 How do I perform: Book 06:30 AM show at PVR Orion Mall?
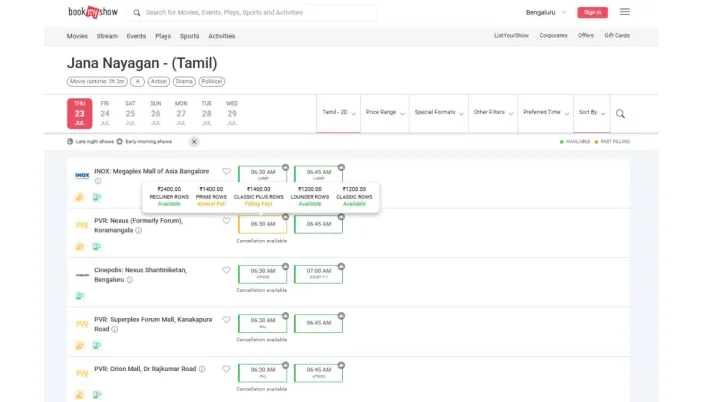(x=263, y=372)
